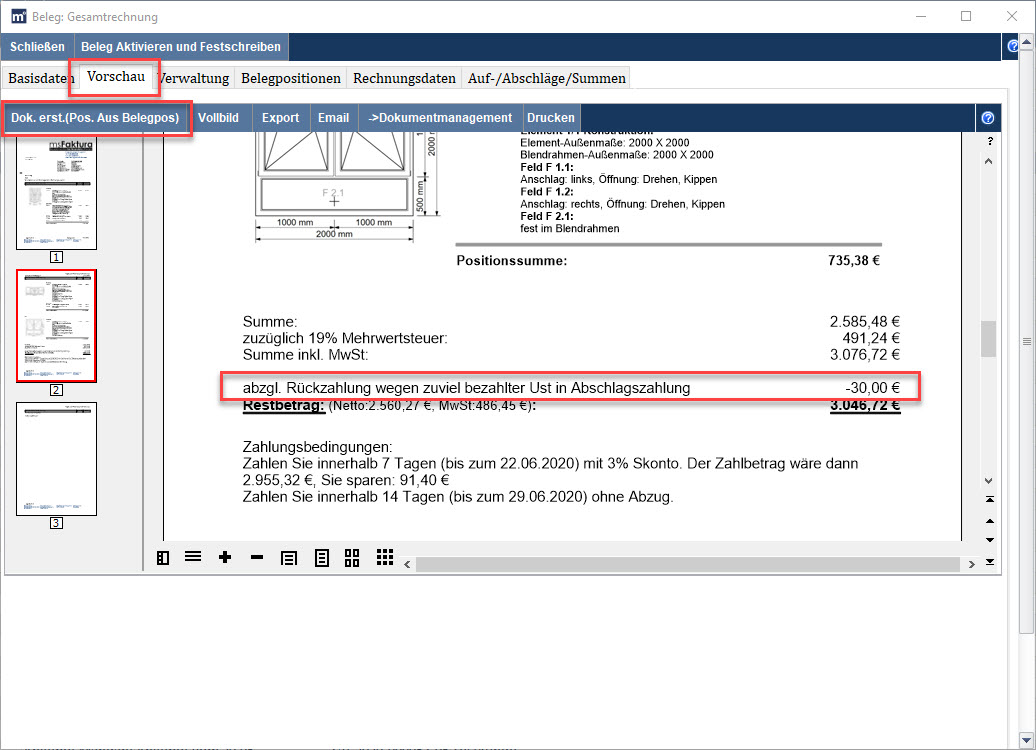
Task: Click the Summe inkl. MwSt: label
Action: (305, 355)
